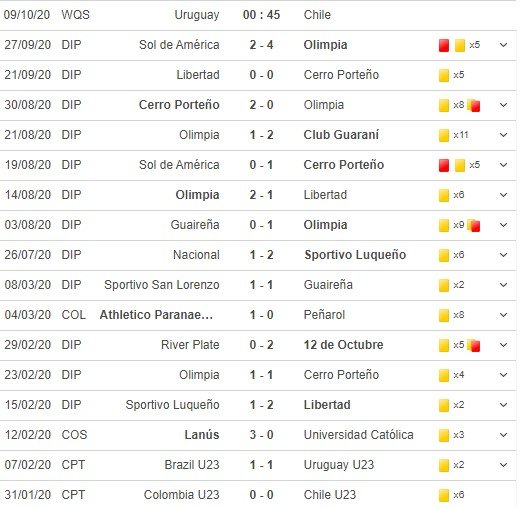Click yellow card icon in Colombia U23 vs Chile U23 row
The width and height of the screenshot is (521, 508).
click(x=444, y=495)
